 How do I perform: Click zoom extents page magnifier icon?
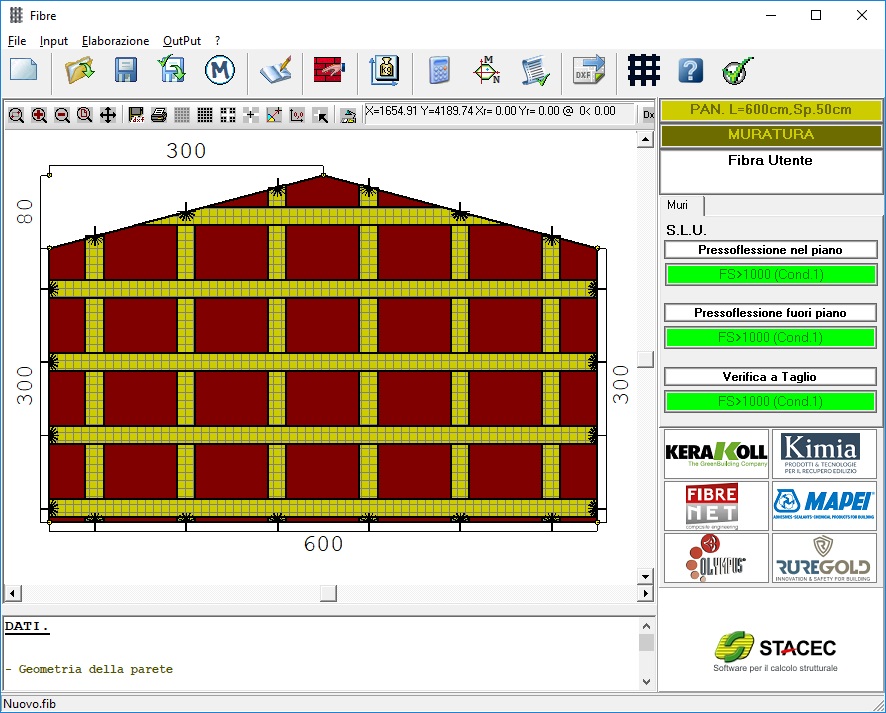coord(85,115)
